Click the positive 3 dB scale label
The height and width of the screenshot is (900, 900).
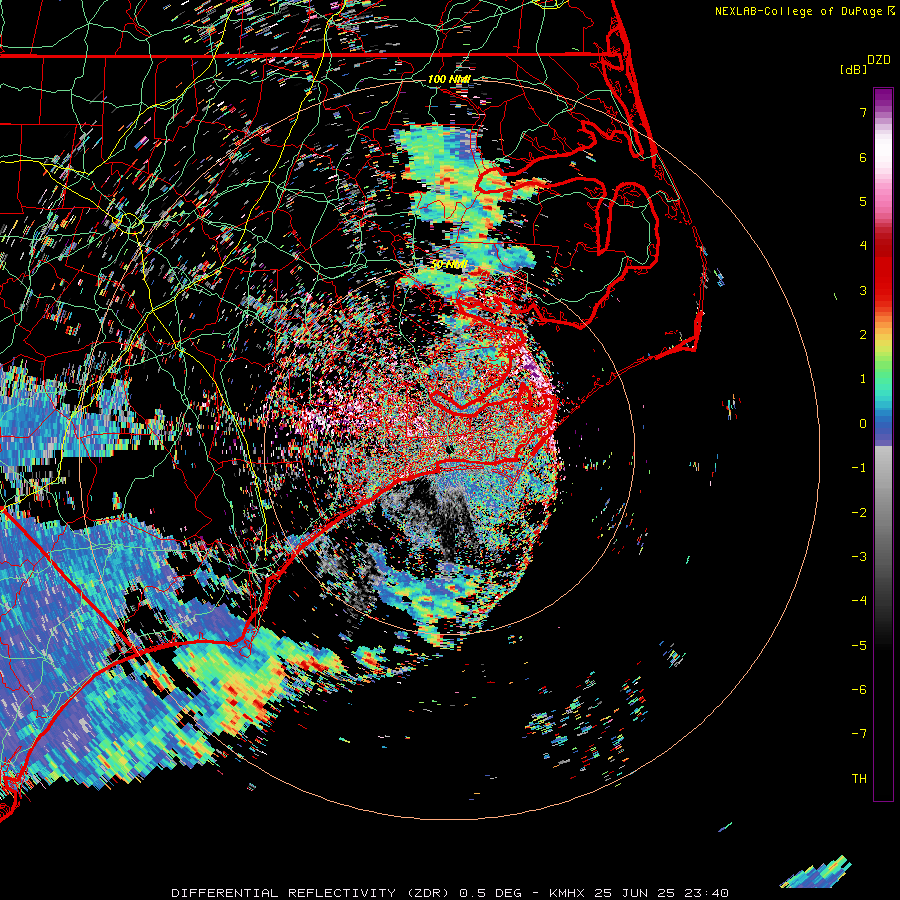(x=863, y=290)
